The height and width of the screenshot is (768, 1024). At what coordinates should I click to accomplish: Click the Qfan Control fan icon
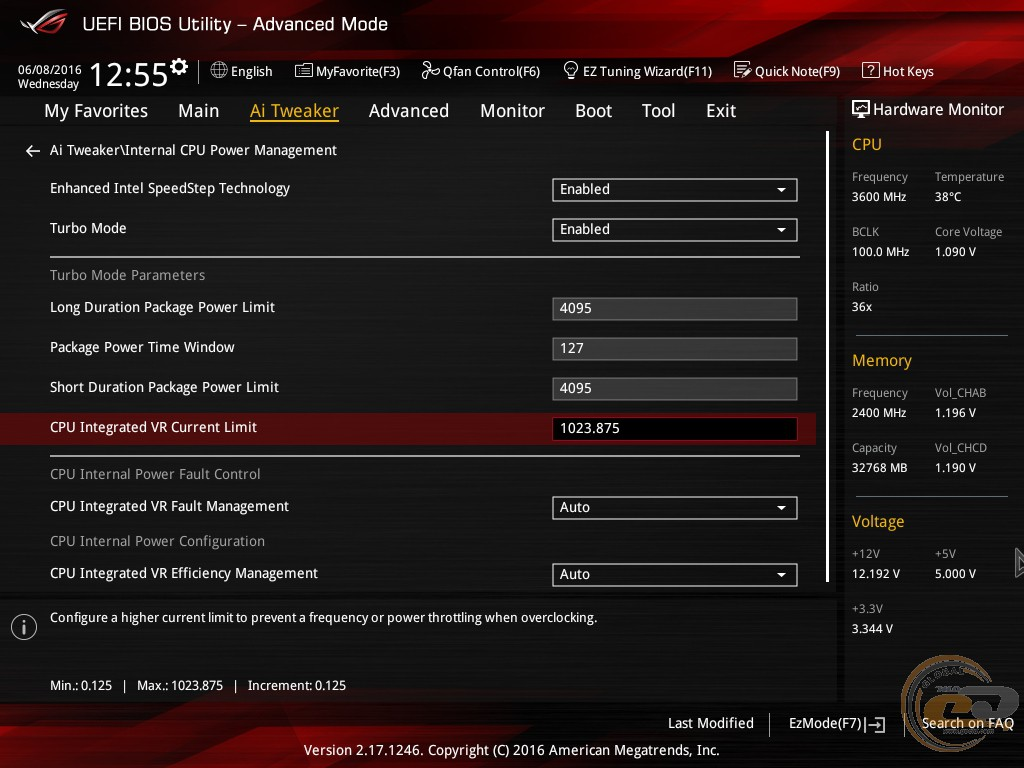430,70
